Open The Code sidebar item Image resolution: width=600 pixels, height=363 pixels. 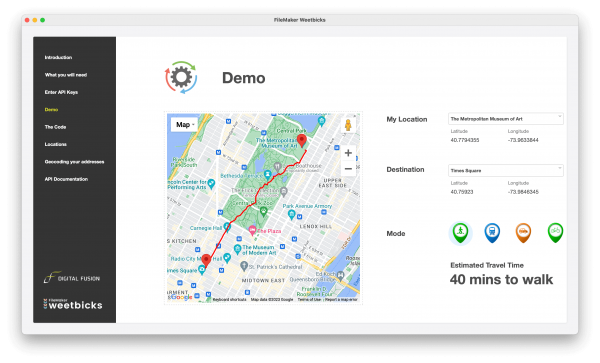[x=55, y=127]
